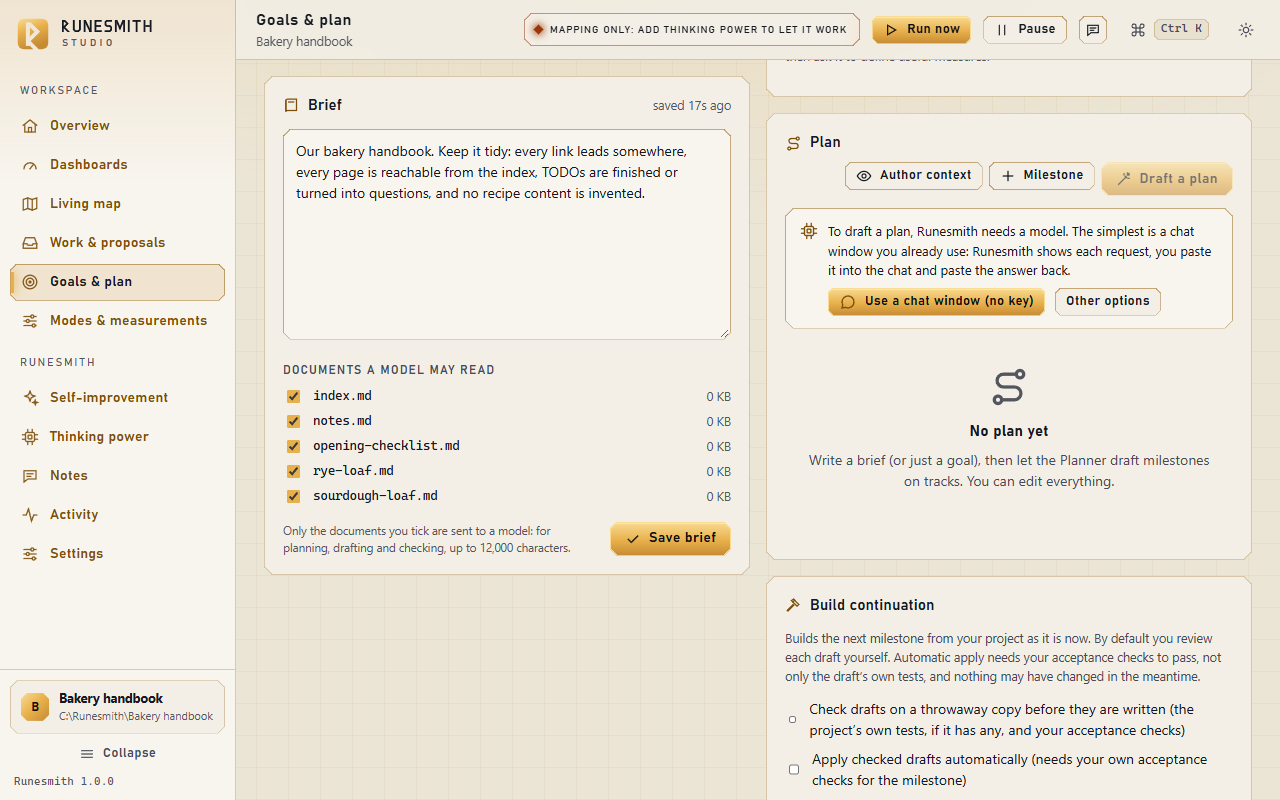Viewport: 1280px width, 800px height.
Task: Open the Self-improvement page
Action: click(x=117, y=398)
